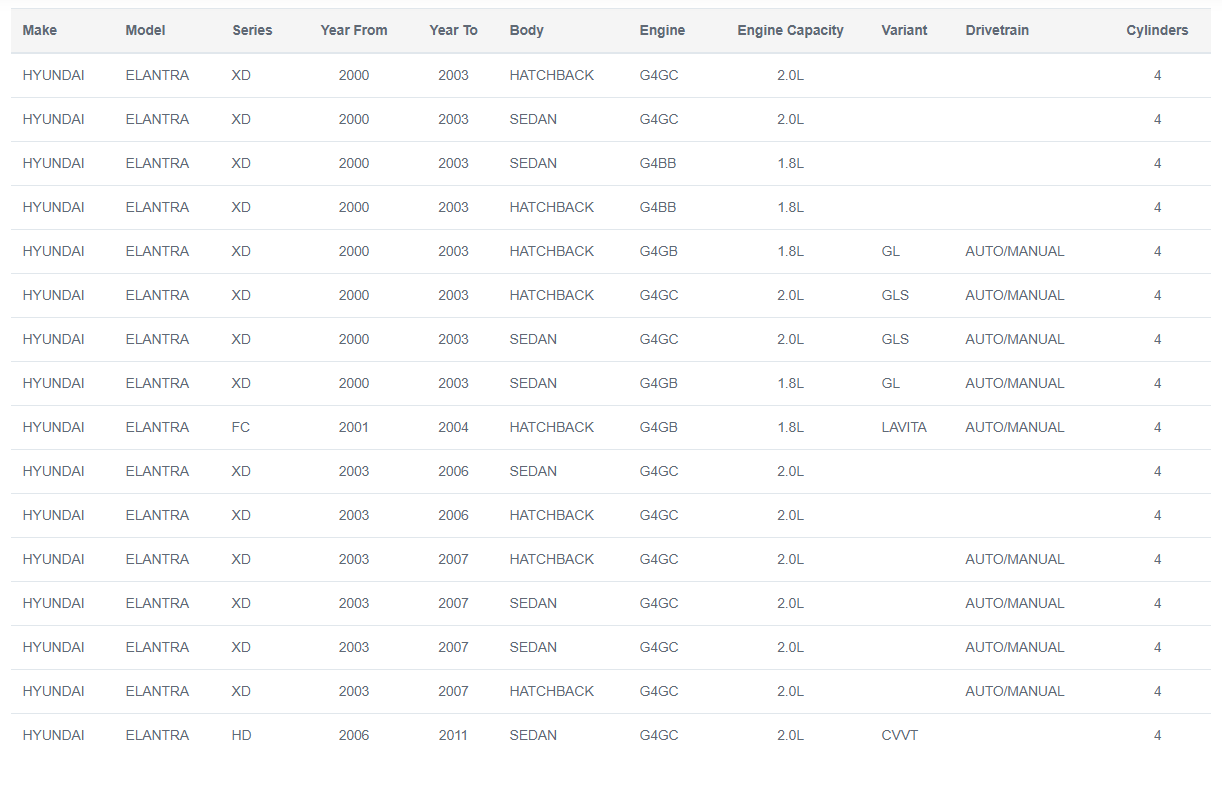This screenshot has height=788, width=1222.
Task: Click the Variant column header
Action: (904, 30)
